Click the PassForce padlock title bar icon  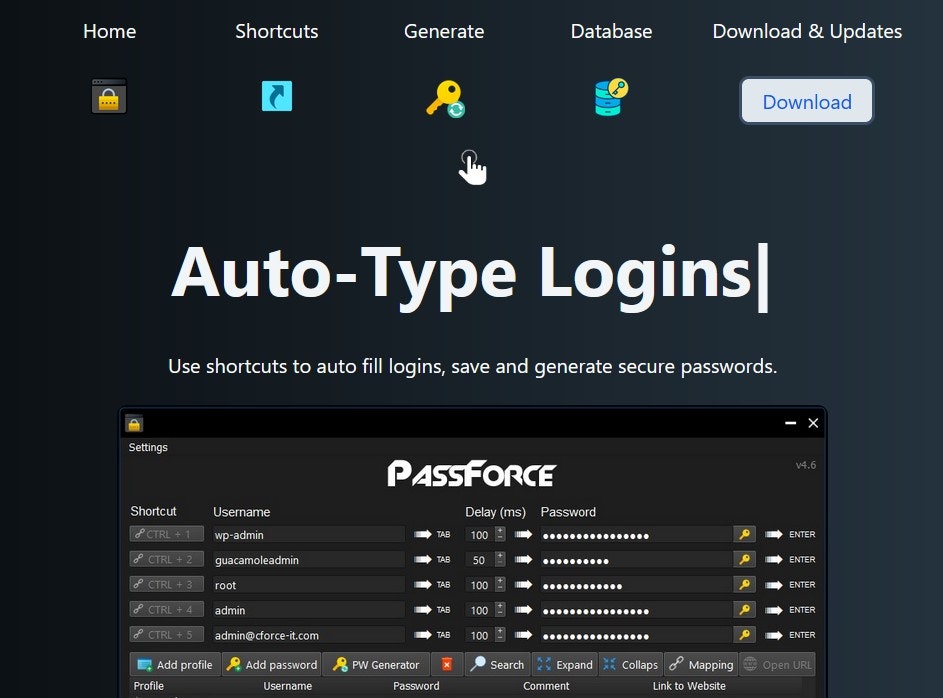pyautogui.click(x=134, y=424)
